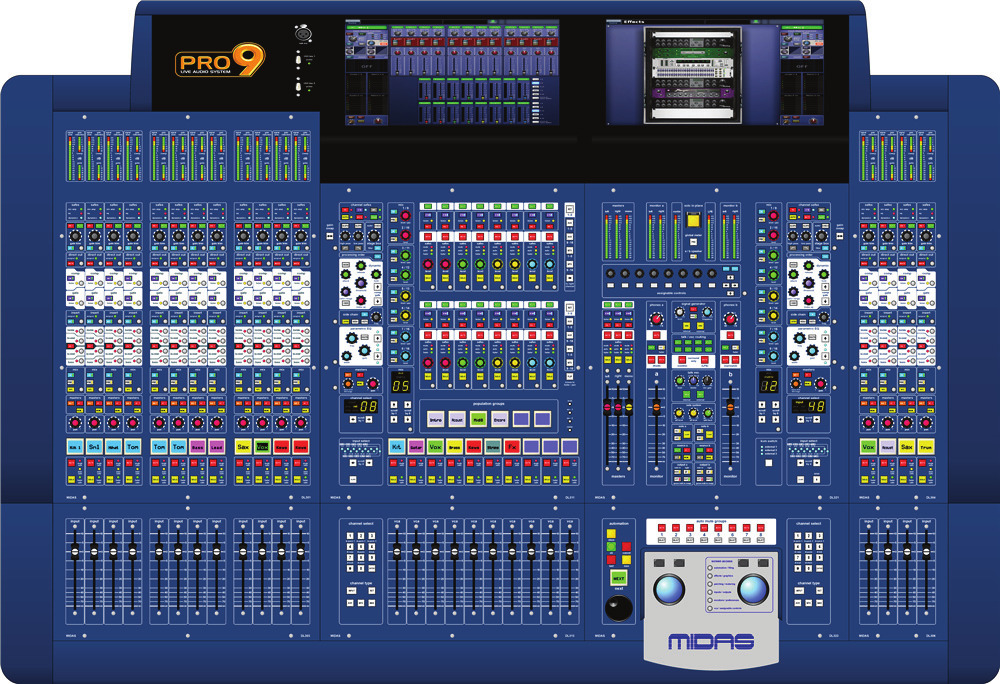The height and width of the screenshot is (684, 1000).
Task: Click the yellow solo in place button
Action: tap(693, 221)
